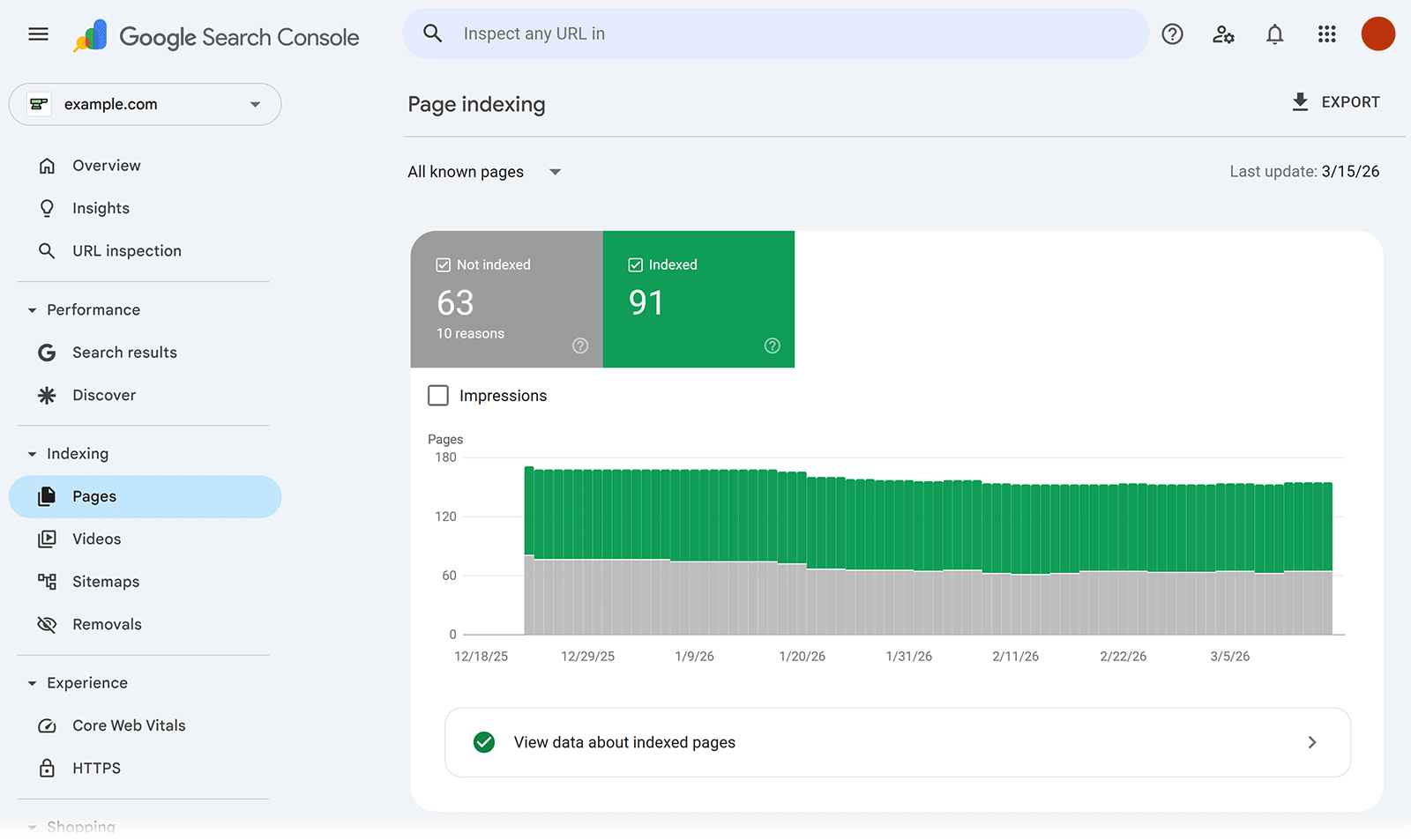Screen dimensions: 1411x840
Task: Open user settings and permissions icon
Action: click(x=1223, y=33)
